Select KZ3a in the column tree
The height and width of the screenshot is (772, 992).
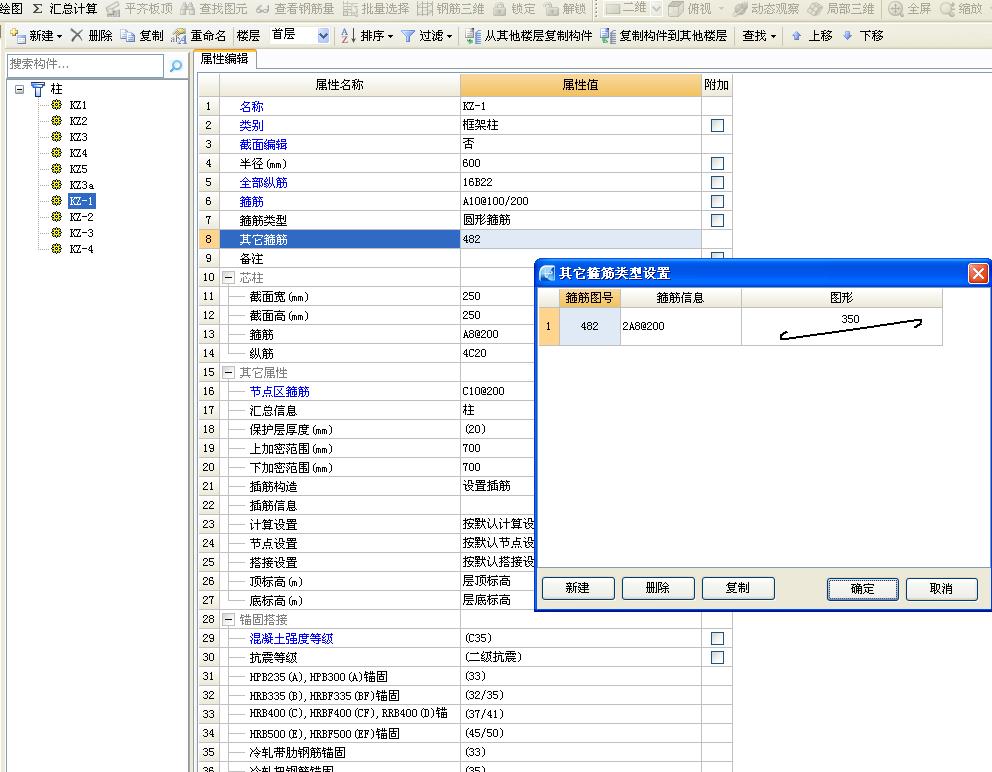tap(82, 185)
